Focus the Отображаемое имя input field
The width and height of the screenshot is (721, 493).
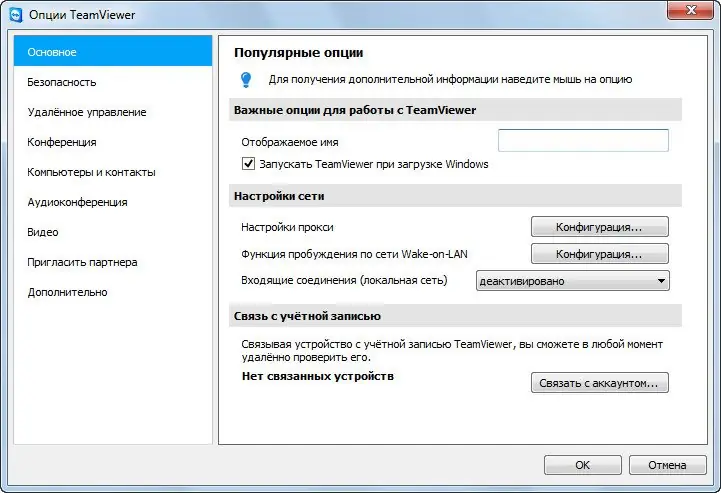click(583, 141)
